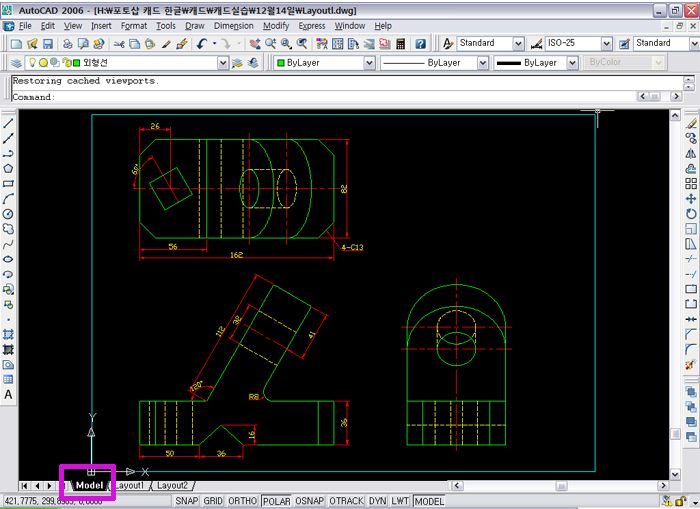This screenshot has height=509, width=700.
Task: Expand the layer list dropdown
Action: pos(223,63)
